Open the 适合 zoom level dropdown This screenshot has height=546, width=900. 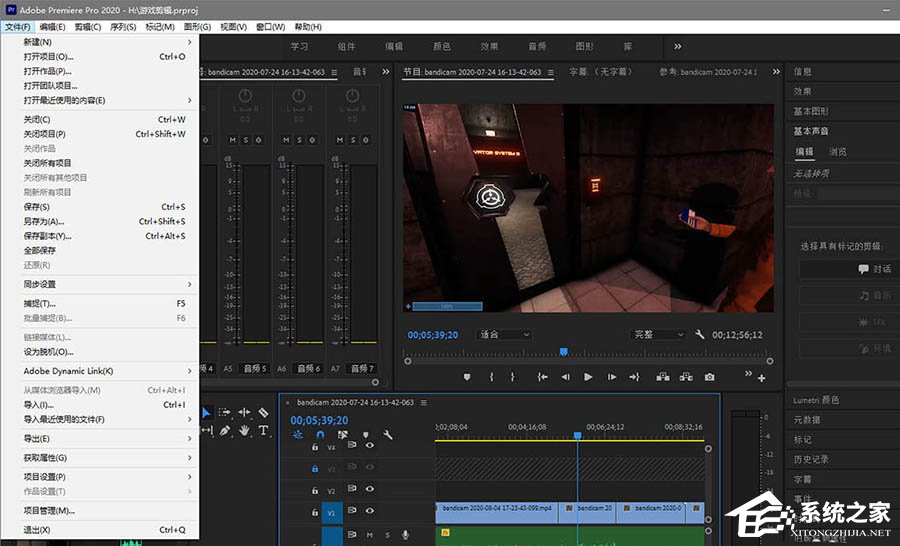pyautogui.click(x=505, y=335)
